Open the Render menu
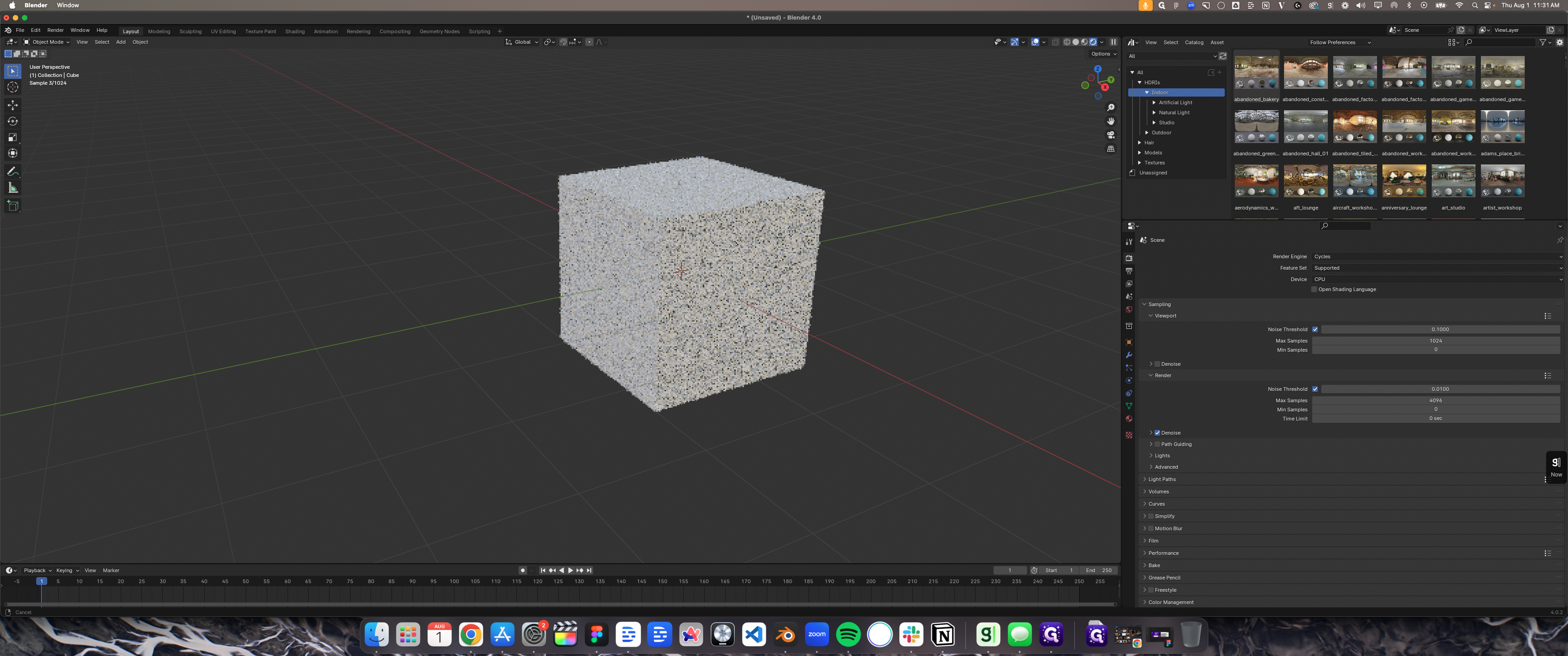1568x656 pixels. (55, 30)
